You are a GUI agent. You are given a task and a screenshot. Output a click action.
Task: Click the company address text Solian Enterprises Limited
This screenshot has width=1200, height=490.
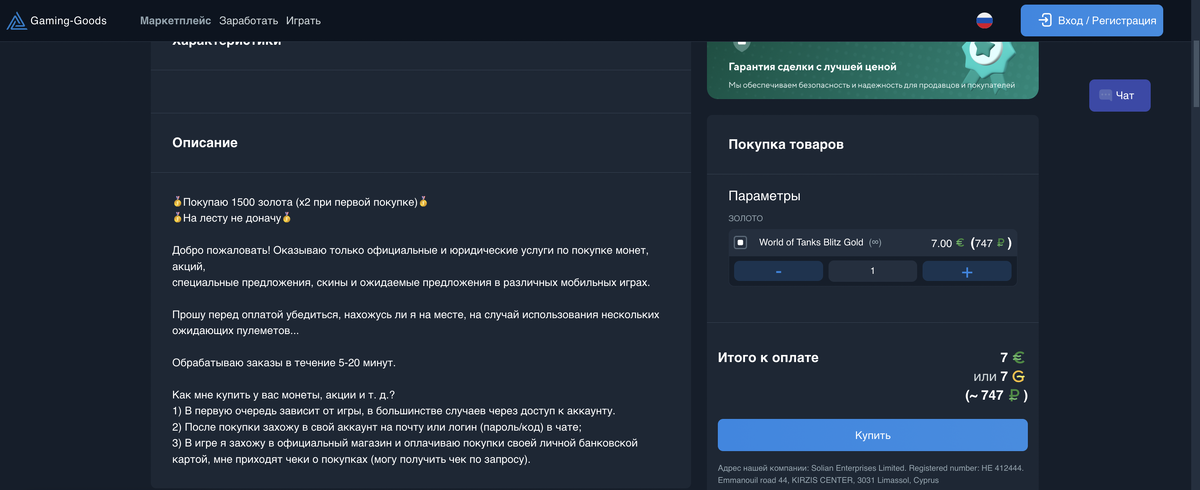click(870, 475)
